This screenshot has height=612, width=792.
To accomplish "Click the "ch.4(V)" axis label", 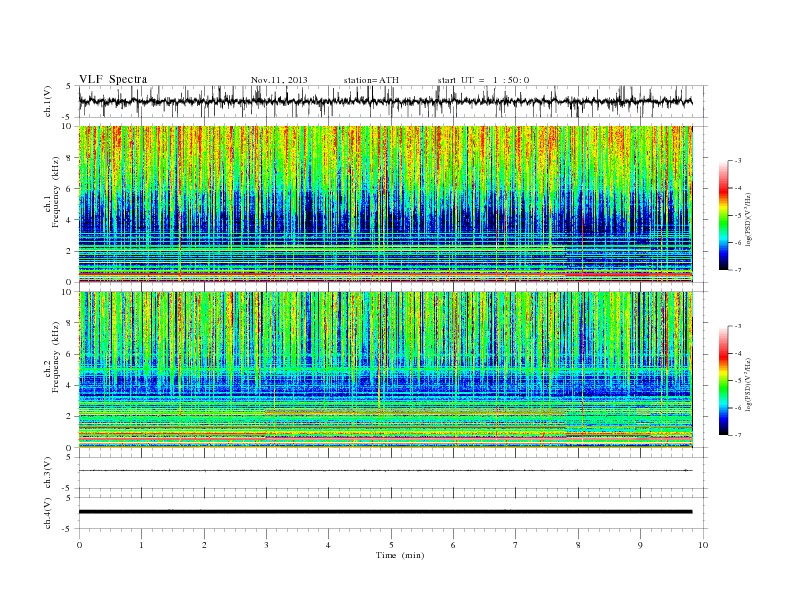I will [48, 513].
